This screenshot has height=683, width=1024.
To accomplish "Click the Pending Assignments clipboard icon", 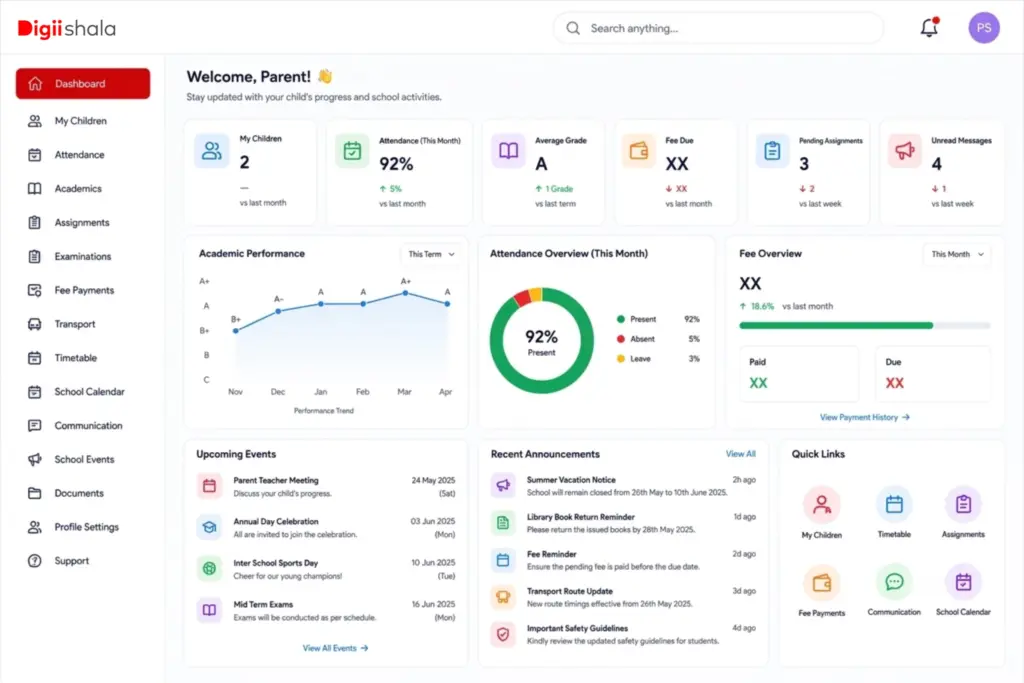I will pos(772,151).
